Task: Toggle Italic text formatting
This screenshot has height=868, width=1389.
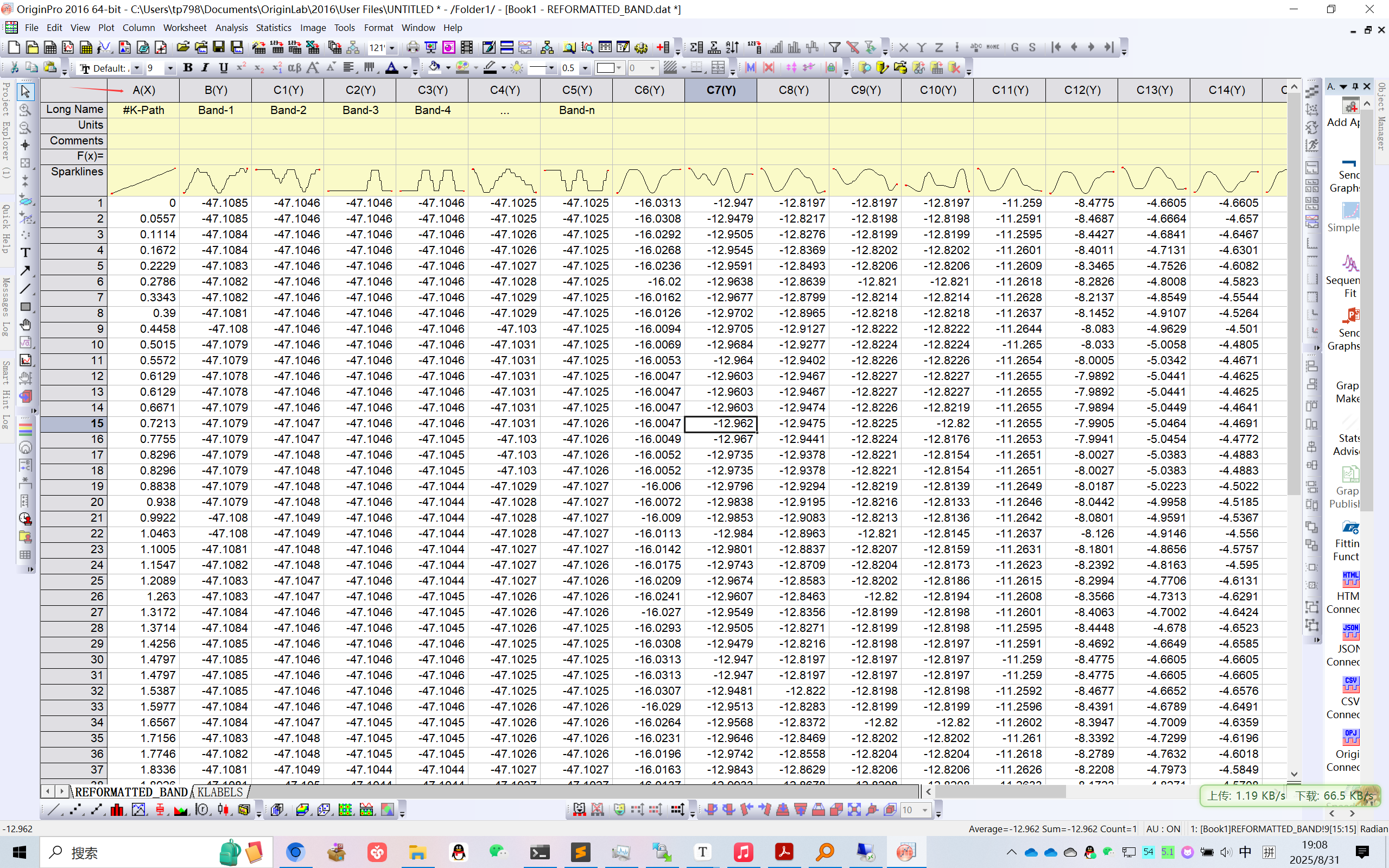Action: coord(206,68)
